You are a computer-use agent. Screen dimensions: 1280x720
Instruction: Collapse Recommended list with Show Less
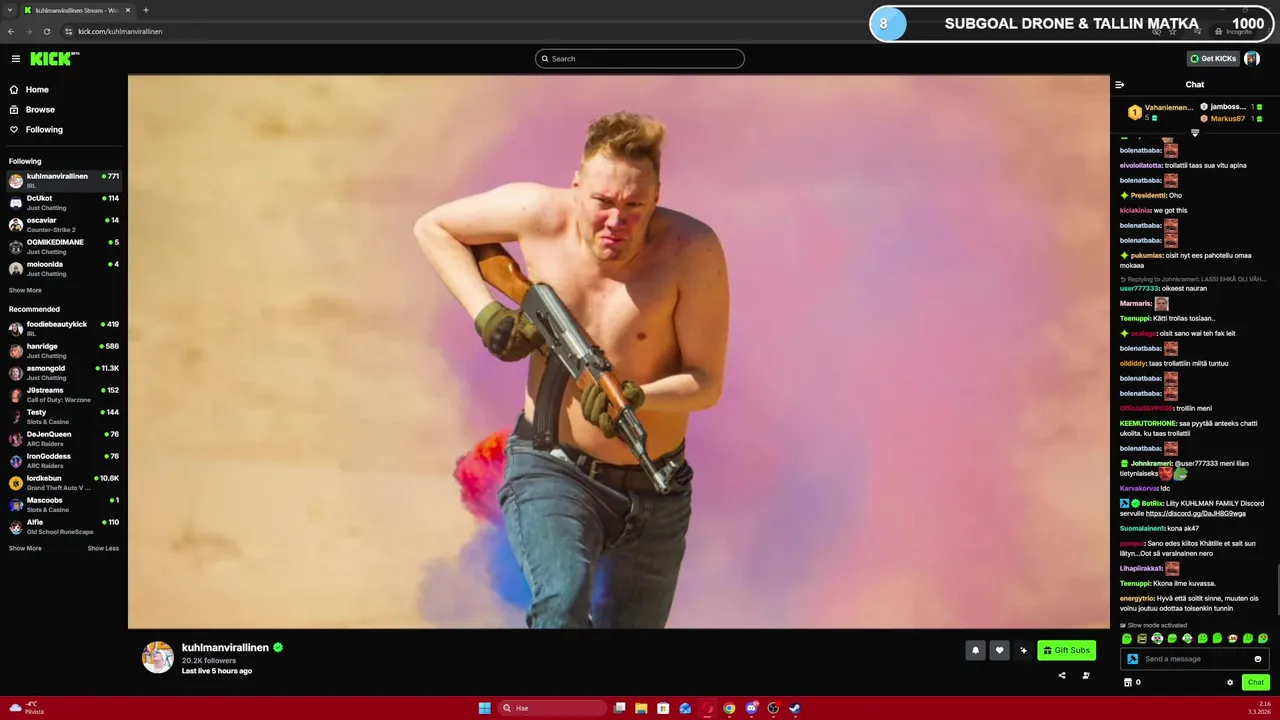(103, 548)
